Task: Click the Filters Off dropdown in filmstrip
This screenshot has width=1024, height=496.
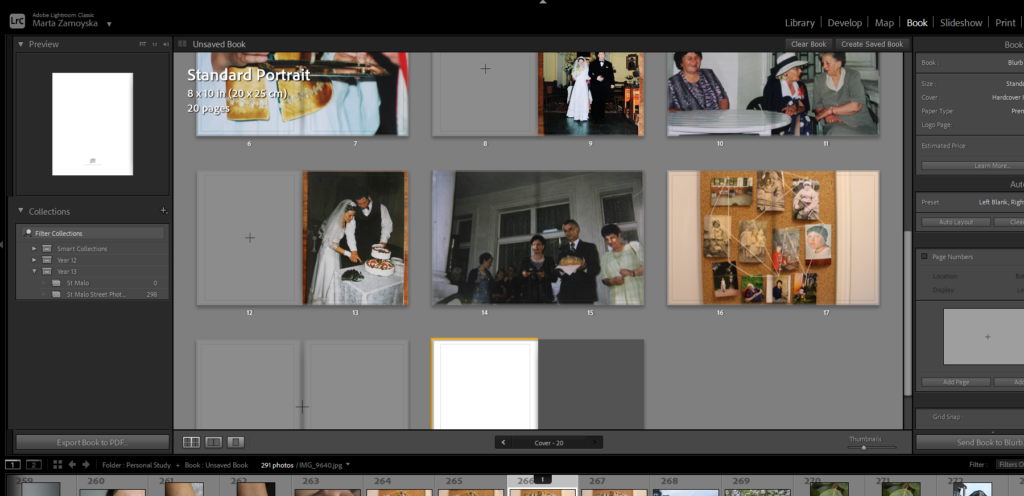Action: 1010,465
